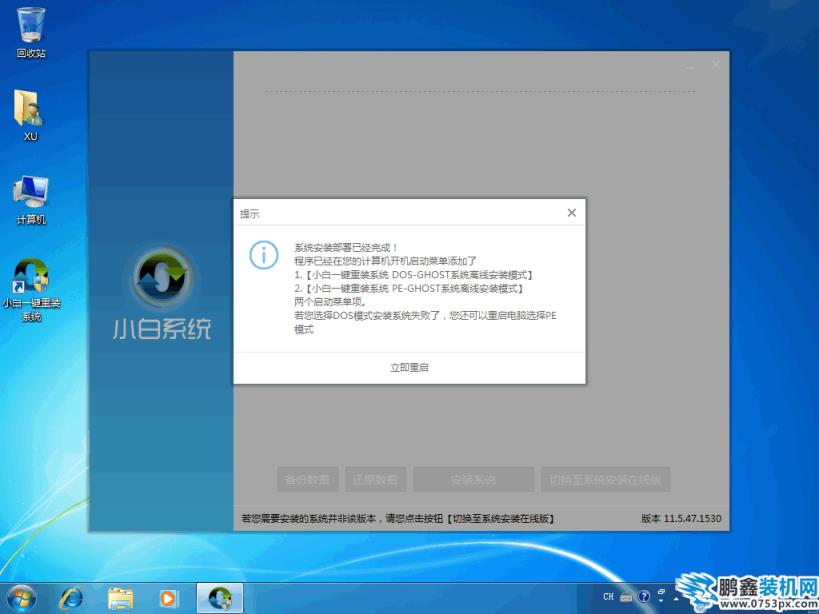Click the dimmed 还原数据 restore data button
The height and width of the screenshot is (614, 819).
376,479
